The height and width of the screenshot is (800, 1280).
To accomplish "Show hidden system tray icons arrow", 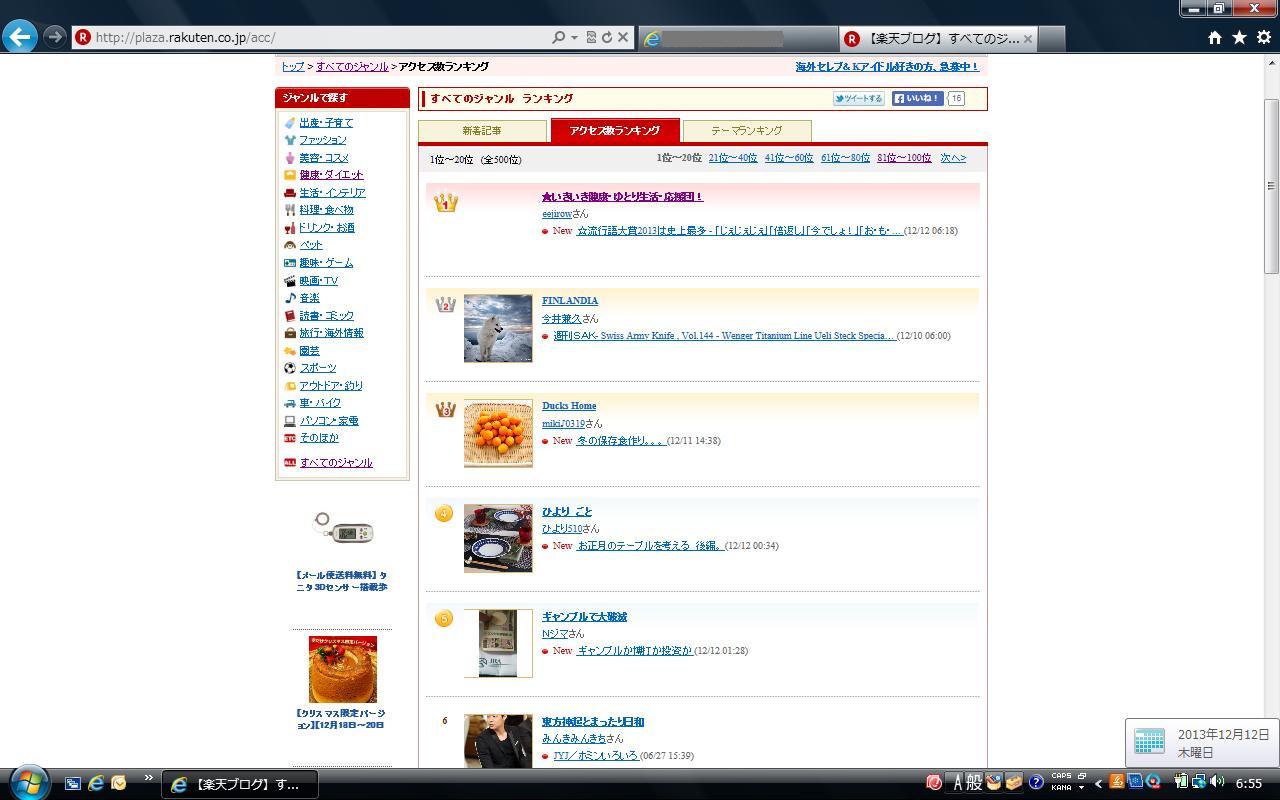I will (x=1098, y=783).
